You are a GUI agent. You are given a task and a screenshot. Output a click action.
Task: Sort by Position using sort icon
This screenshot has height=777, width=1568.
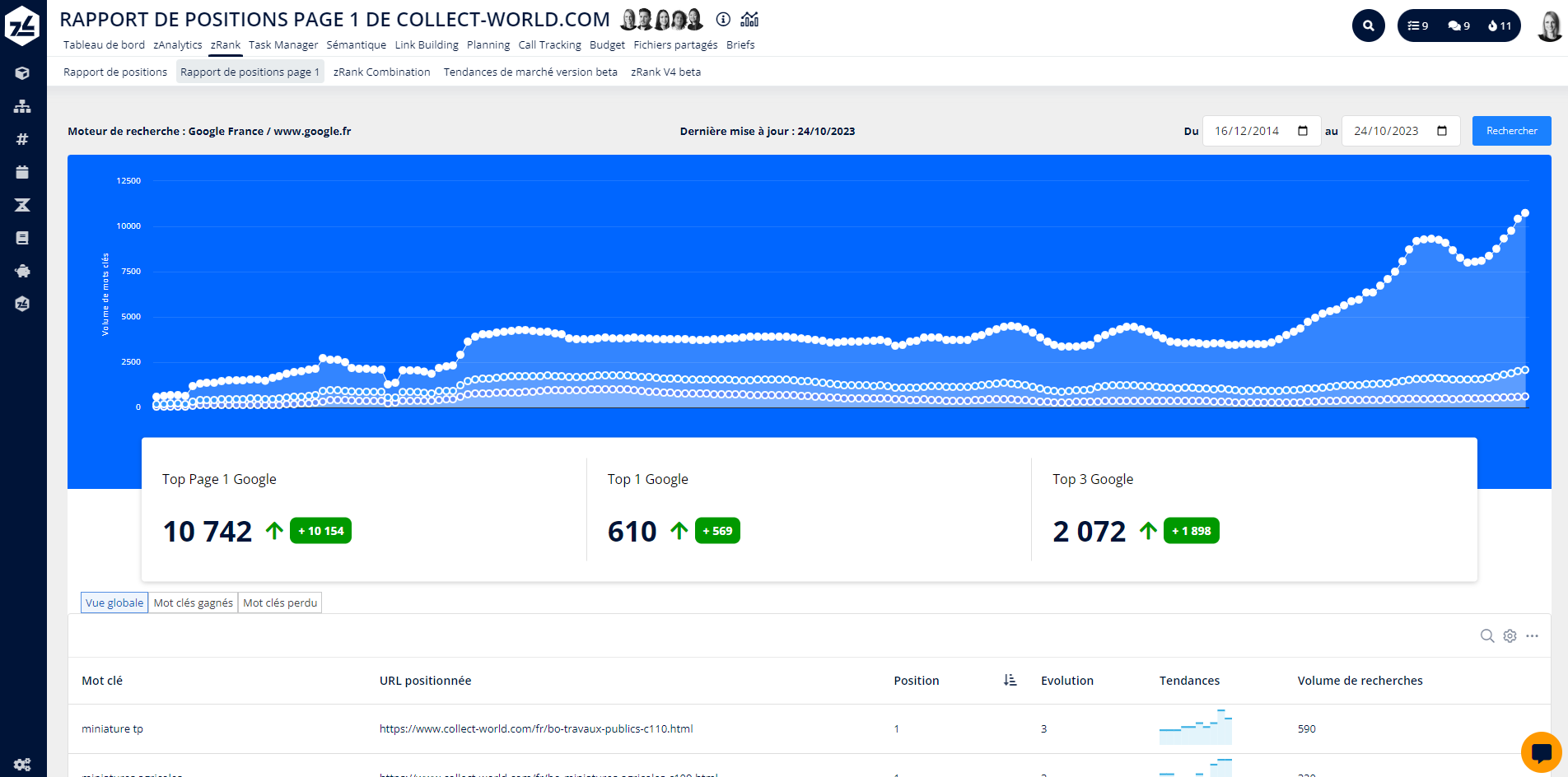[1010, 680]
